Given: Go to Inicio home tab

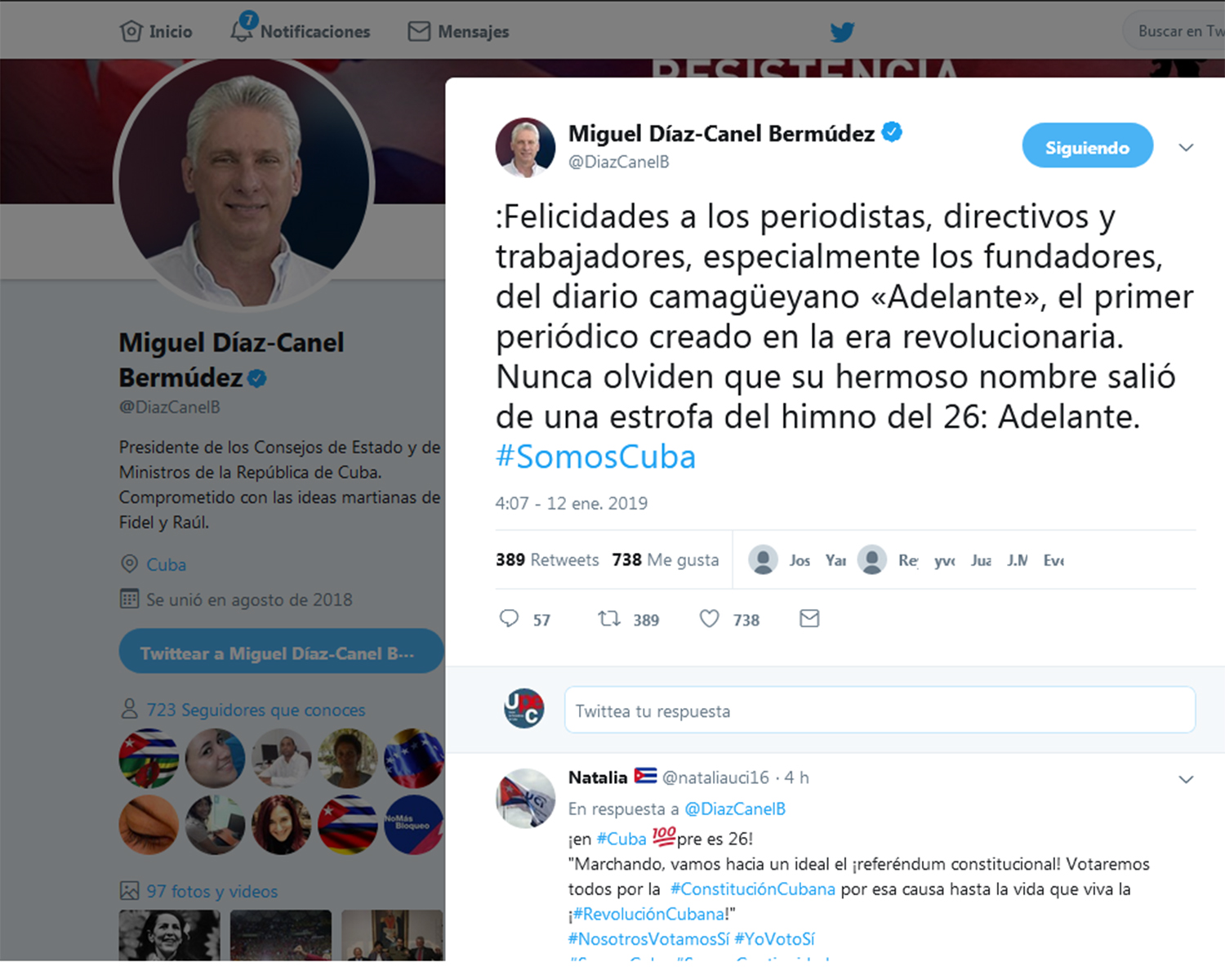Looking at the screenshot, I should click(156, 32).
